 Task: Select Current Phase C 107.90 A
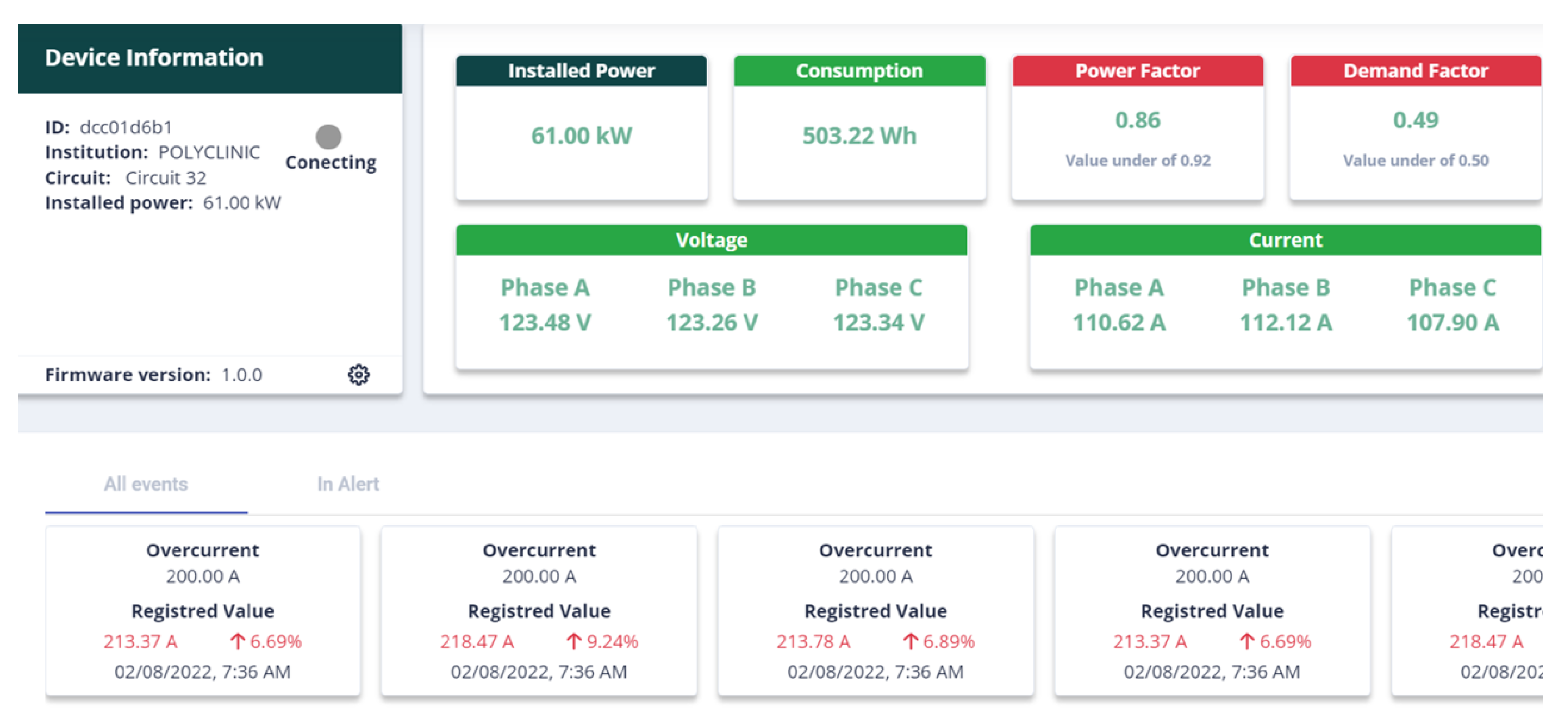(1452, 322)
